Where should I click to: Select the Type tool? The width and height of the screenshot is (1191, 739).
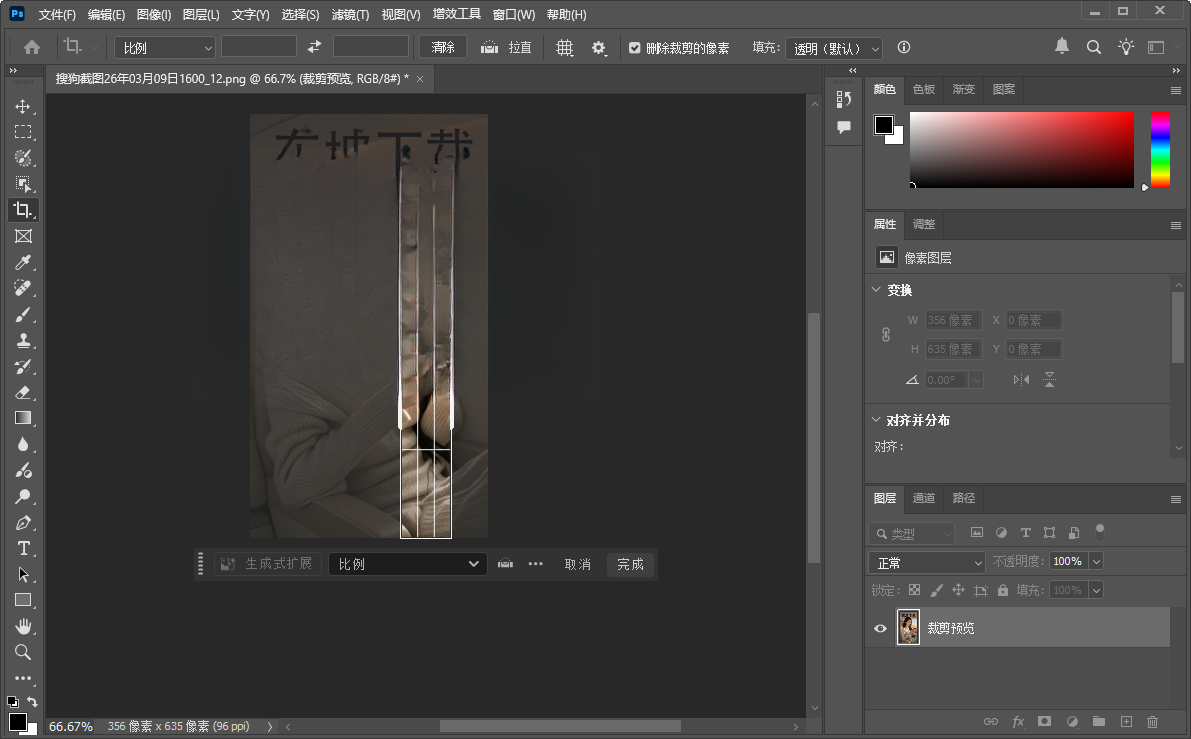point(23,548)
